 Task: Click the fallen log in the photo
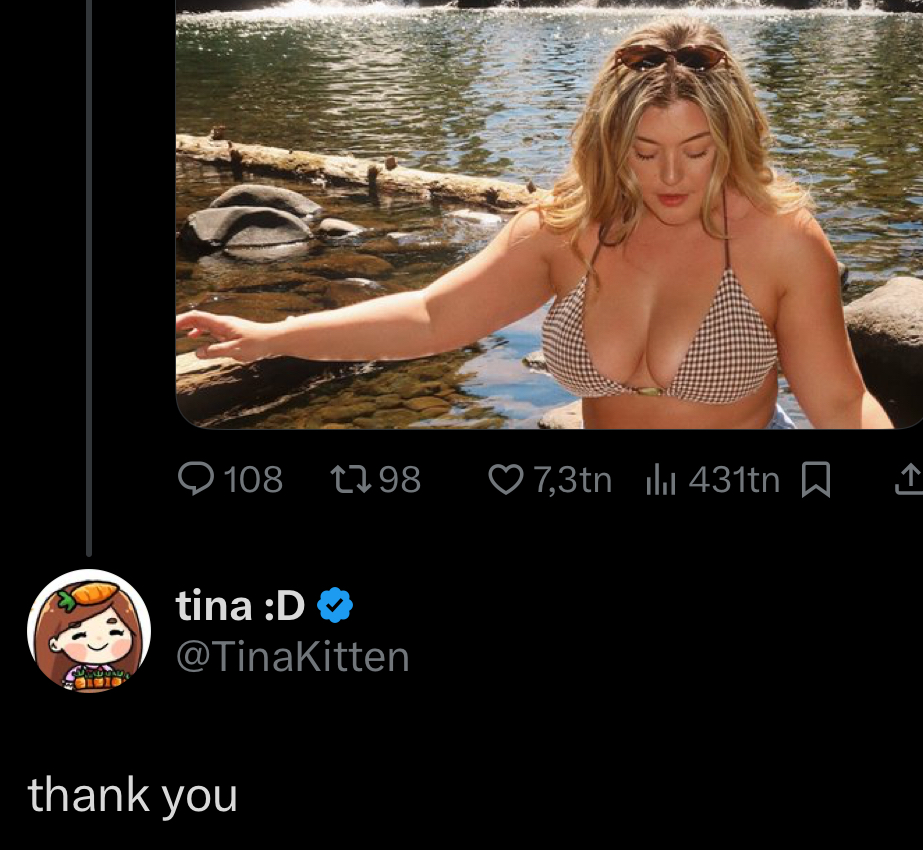point(350,170)
